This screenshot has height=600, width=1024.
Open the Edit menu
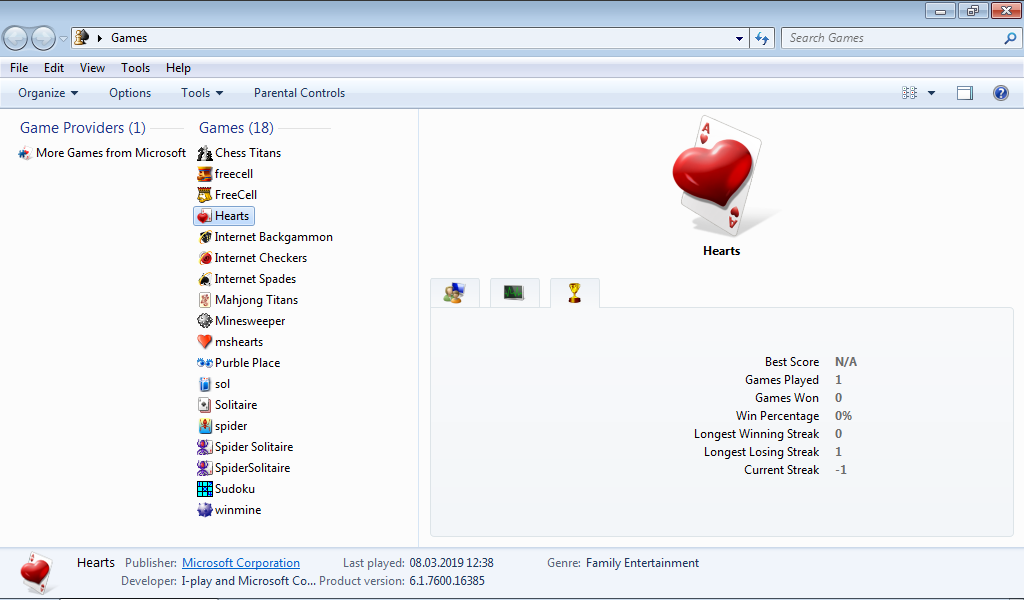click(54, 68)
